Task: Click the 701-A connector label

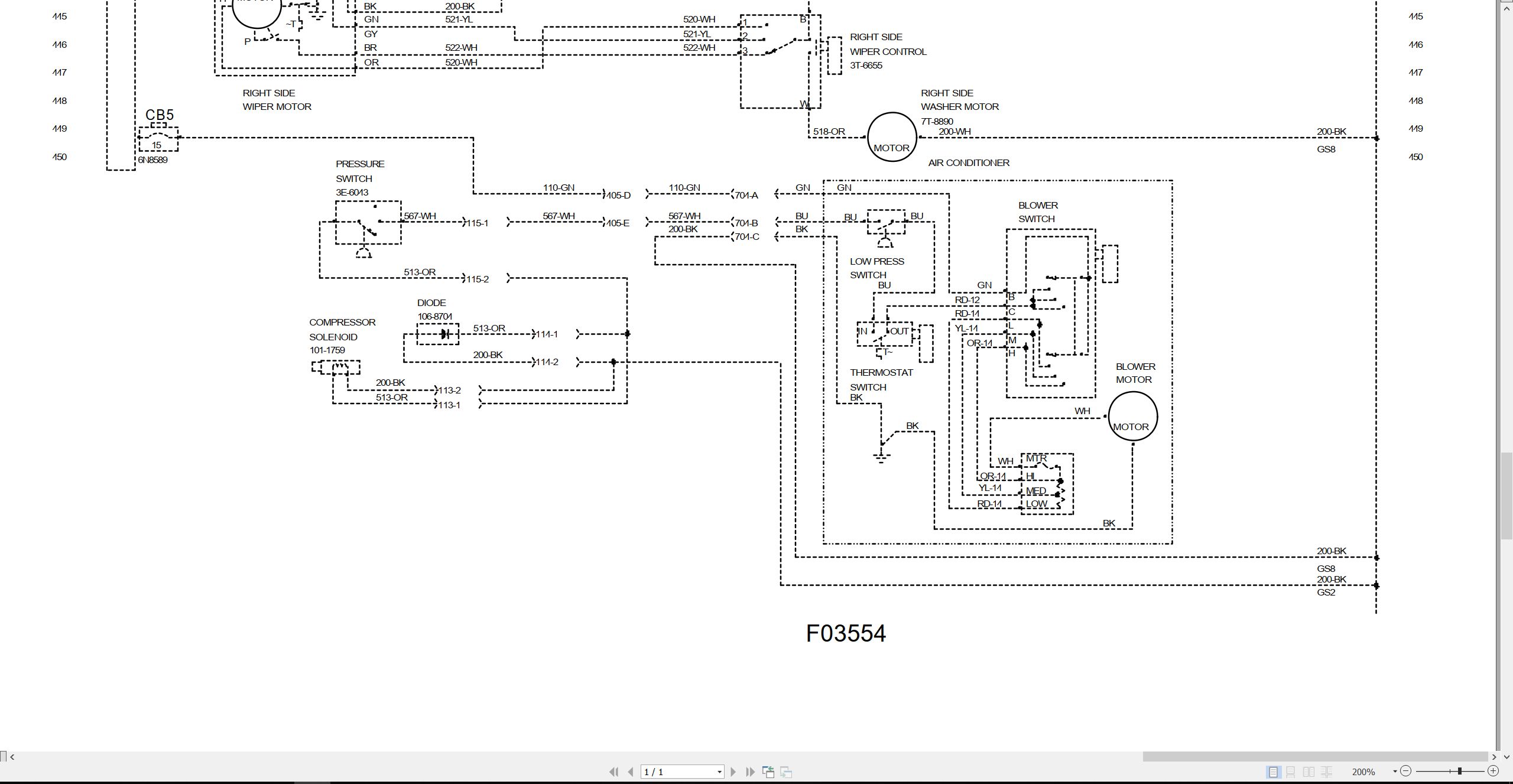Action: coord(746,195)
